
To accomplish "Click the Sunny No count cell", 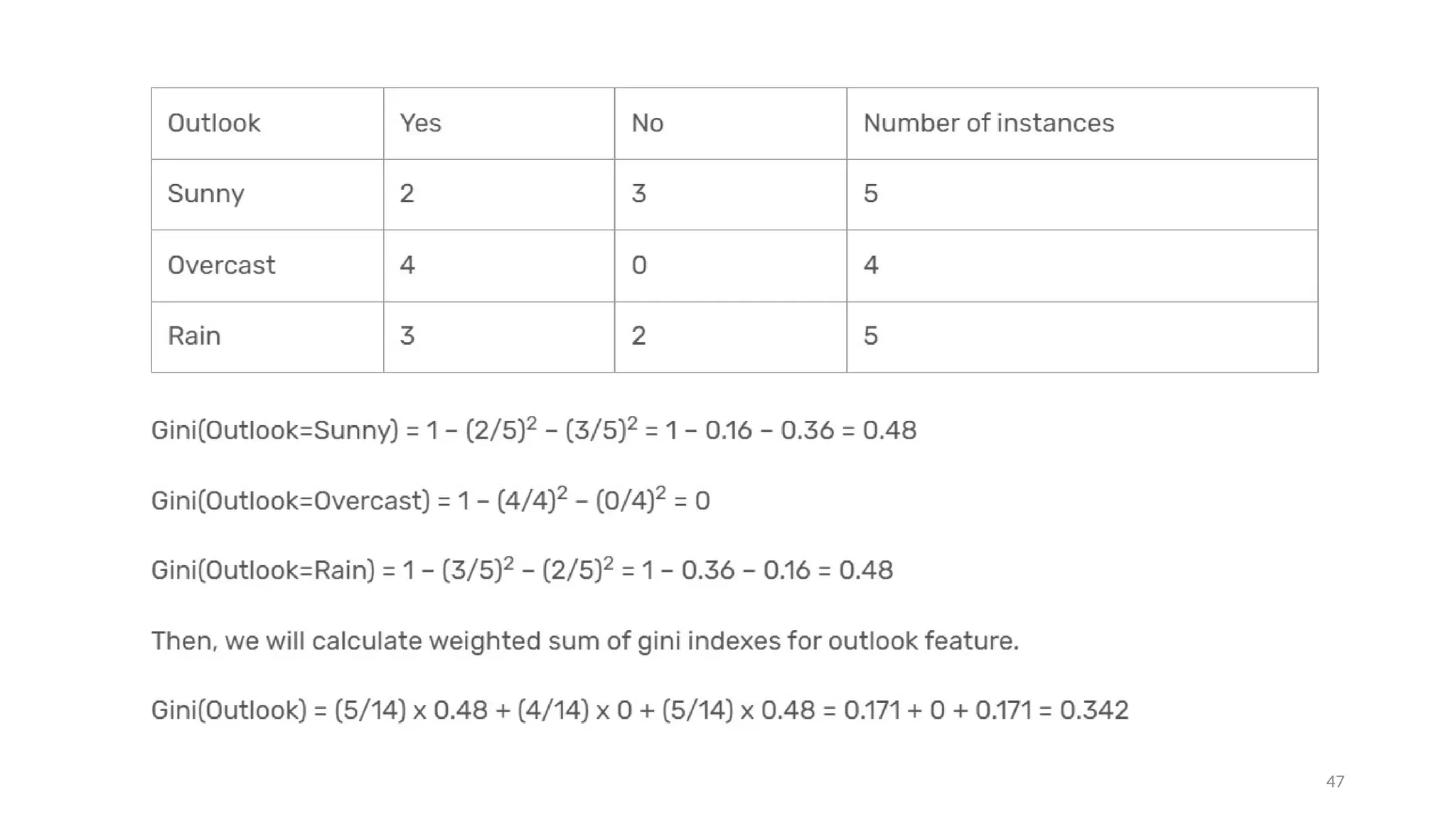I will tap(731, 194).
